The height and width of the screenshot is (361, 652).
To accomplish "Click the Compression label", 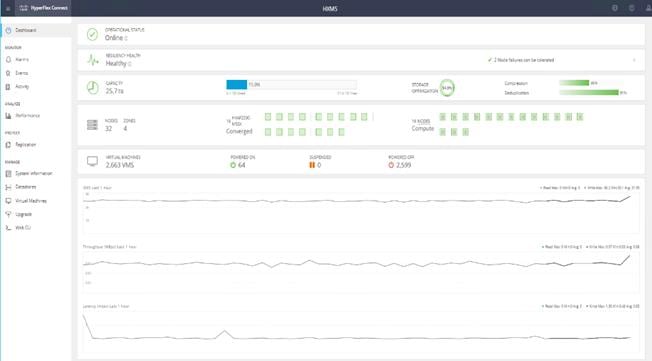I will pos(516,83).
